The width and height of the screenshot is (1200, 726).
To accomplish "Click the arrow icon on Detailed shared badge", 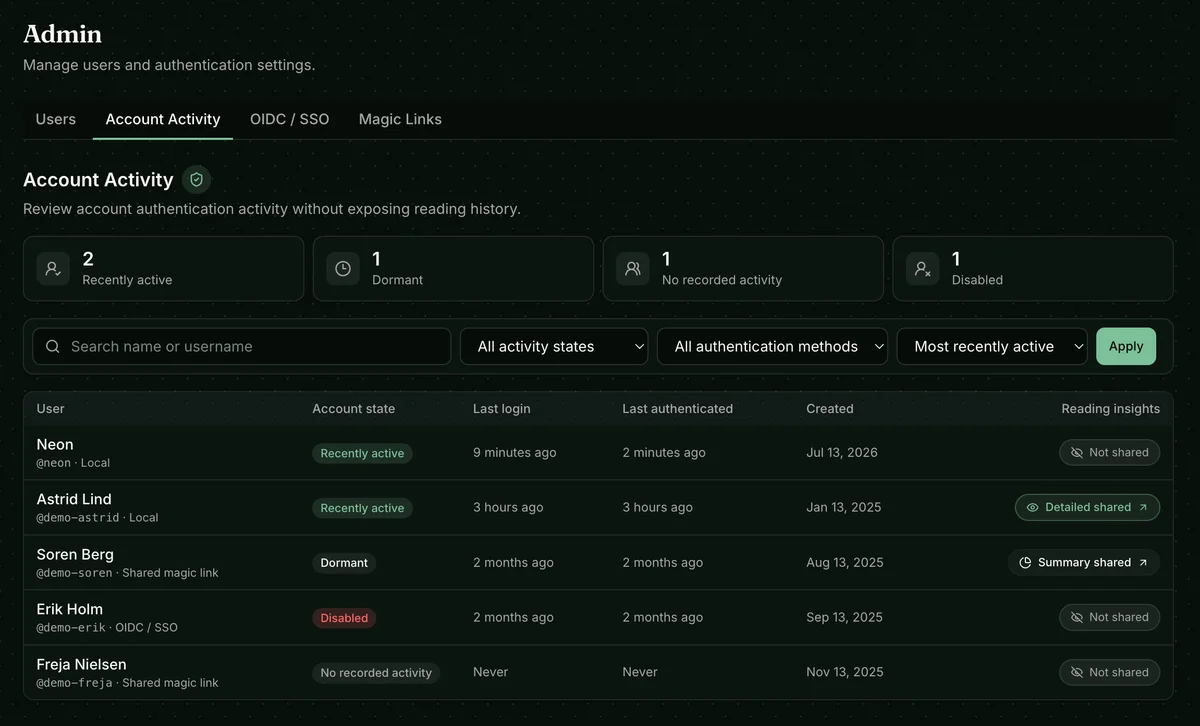I will coord(1143,507).
